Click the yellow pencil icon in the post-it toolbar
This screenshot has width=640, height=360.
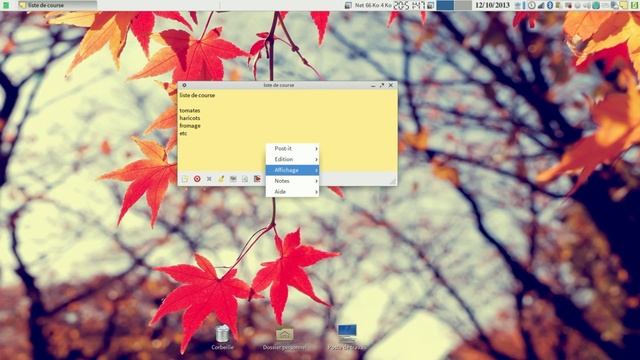pos(221,179)
